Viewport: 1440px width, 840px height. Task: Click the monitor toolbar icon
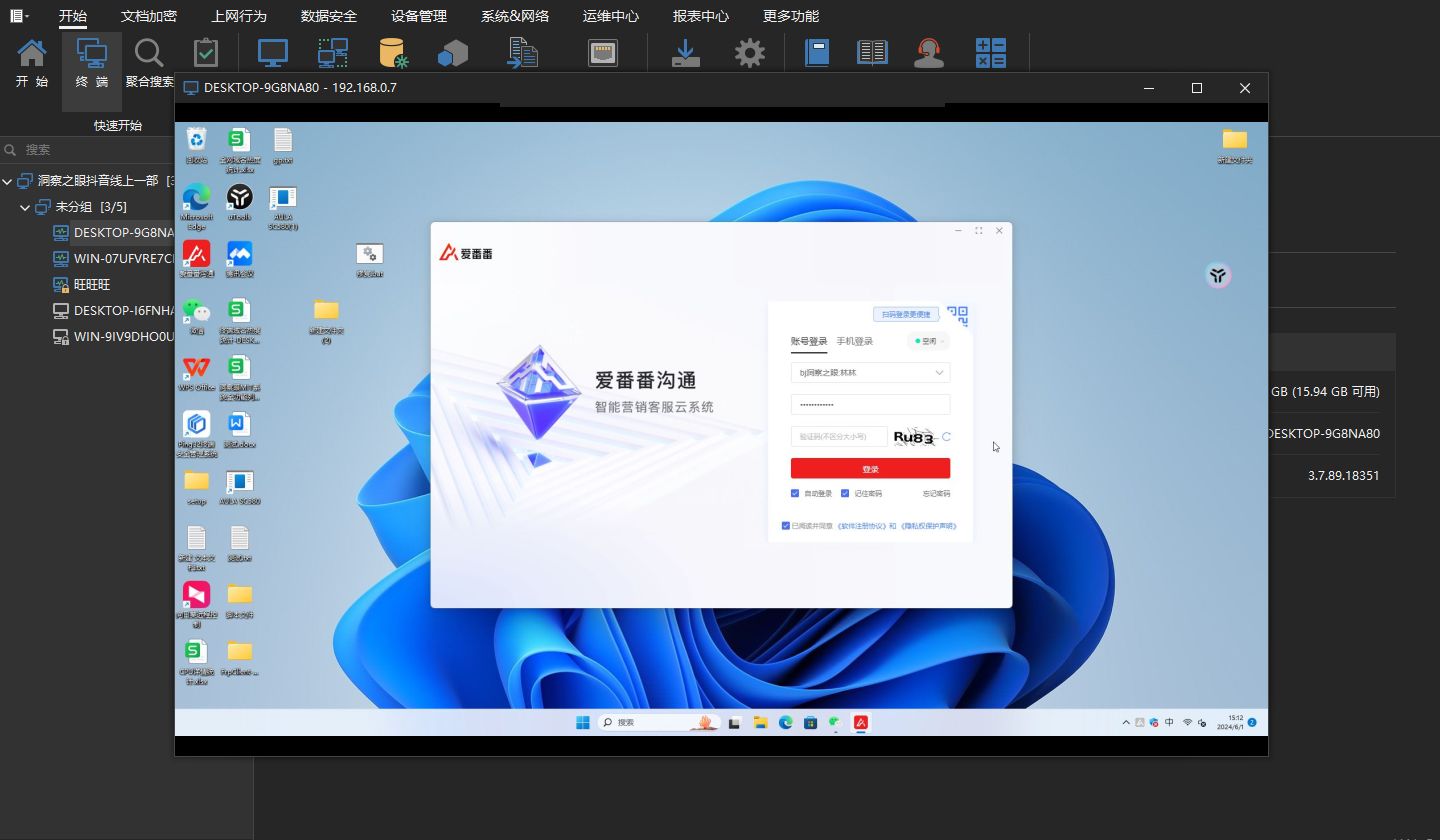(273, 53)
